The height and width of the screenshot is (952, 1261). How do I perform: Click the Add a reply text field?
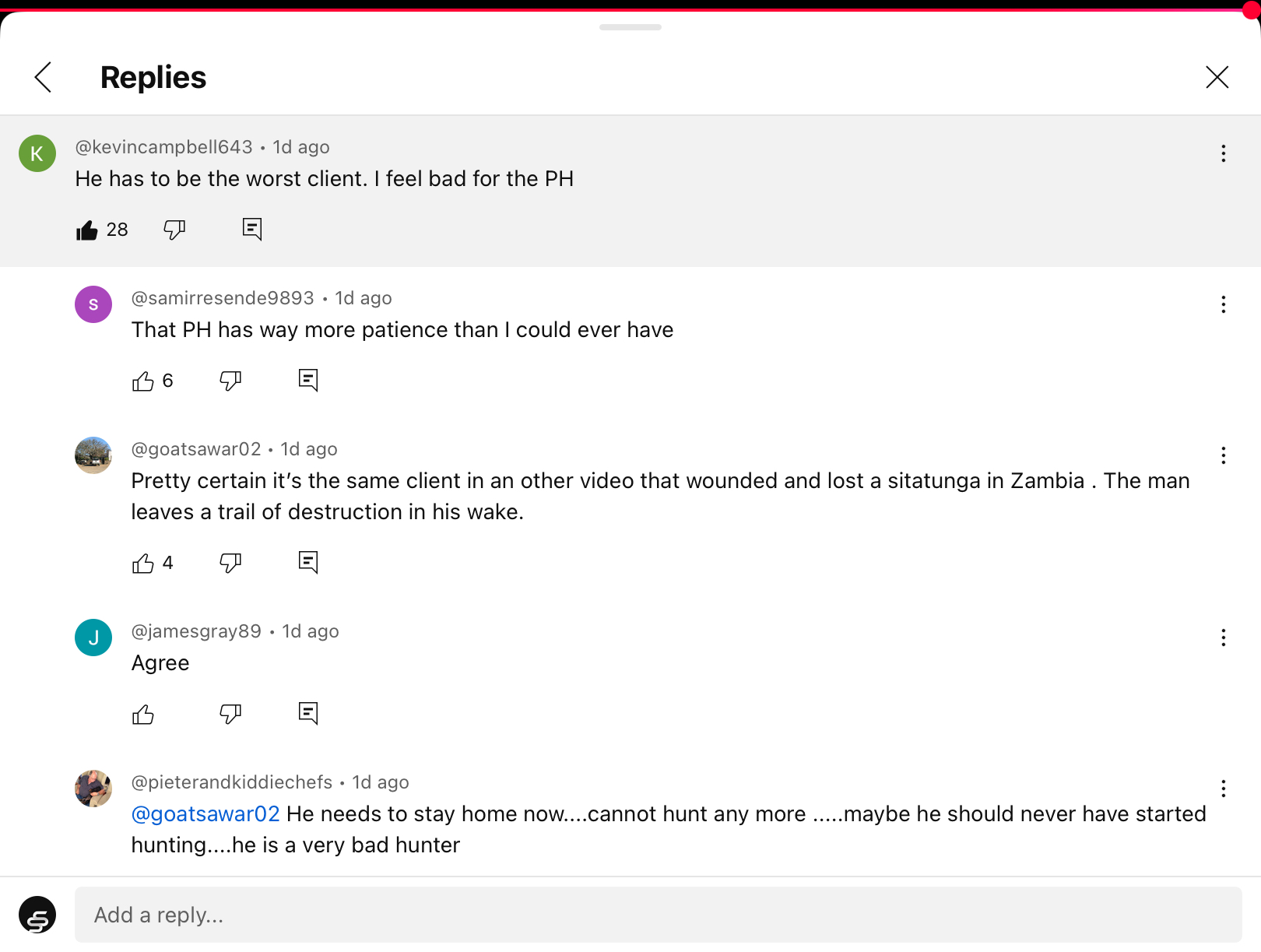(x=658, y=915)
